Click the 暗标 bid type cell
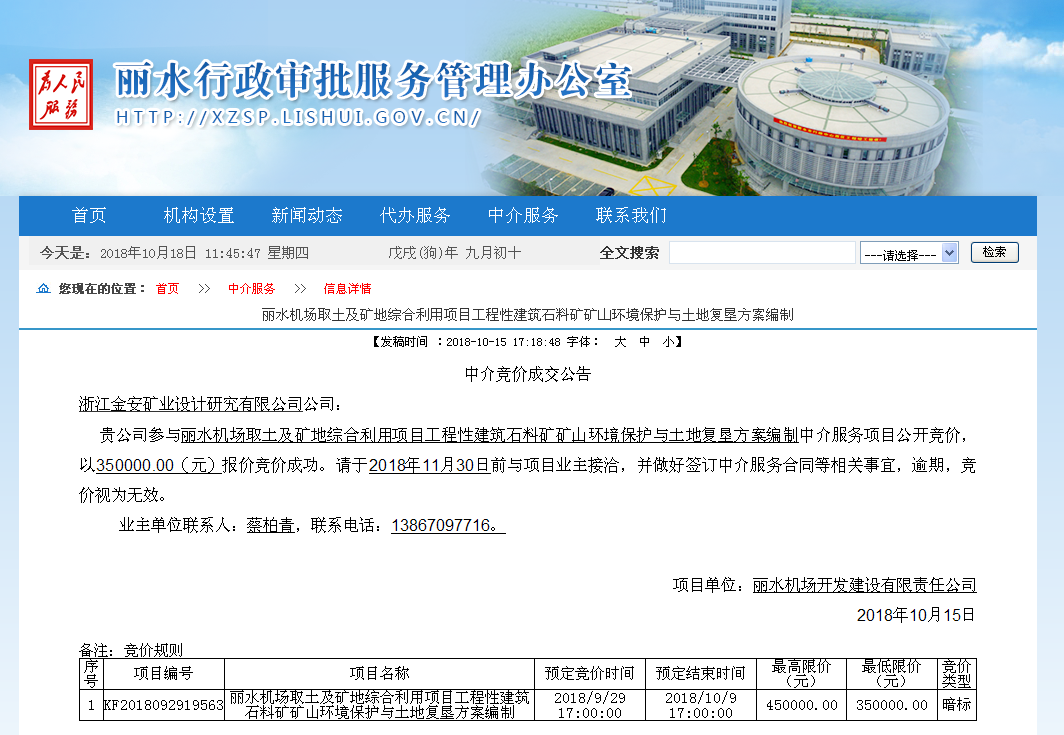1064x735 pixels. 956,705
